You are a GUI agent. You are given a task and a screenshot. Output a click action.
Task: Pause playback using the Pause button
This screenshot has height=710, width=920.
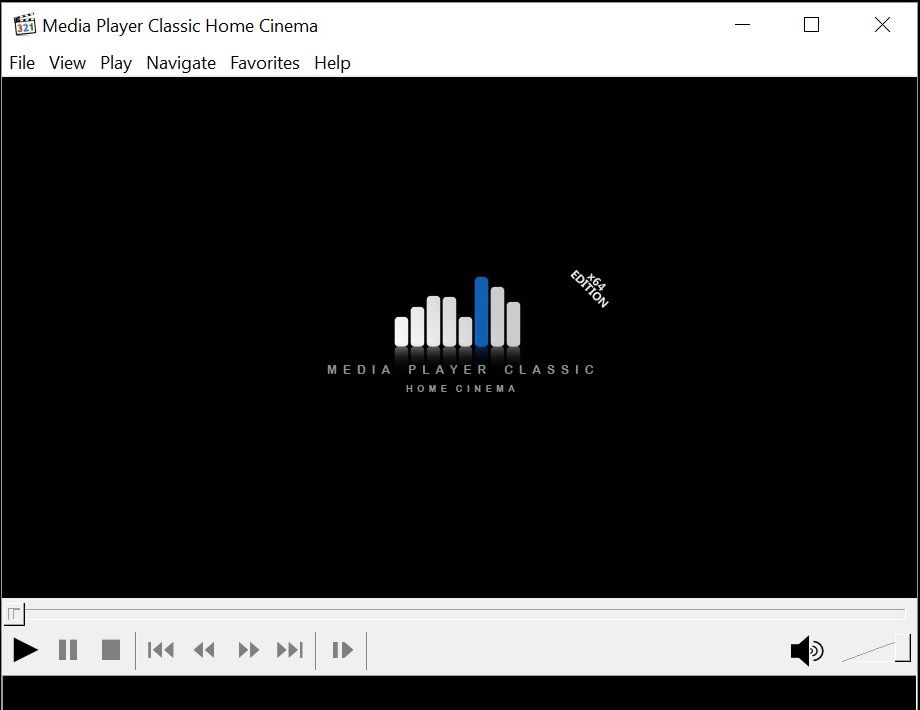(x=68, y=650)
